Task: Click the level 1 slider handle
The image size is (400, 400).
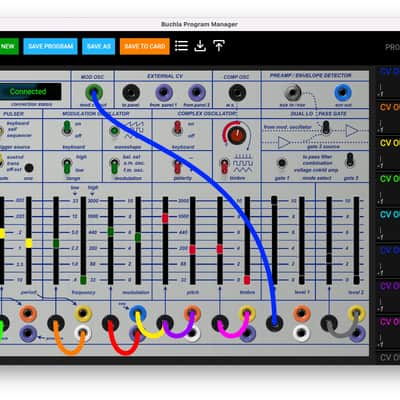Action: (302, 279)
